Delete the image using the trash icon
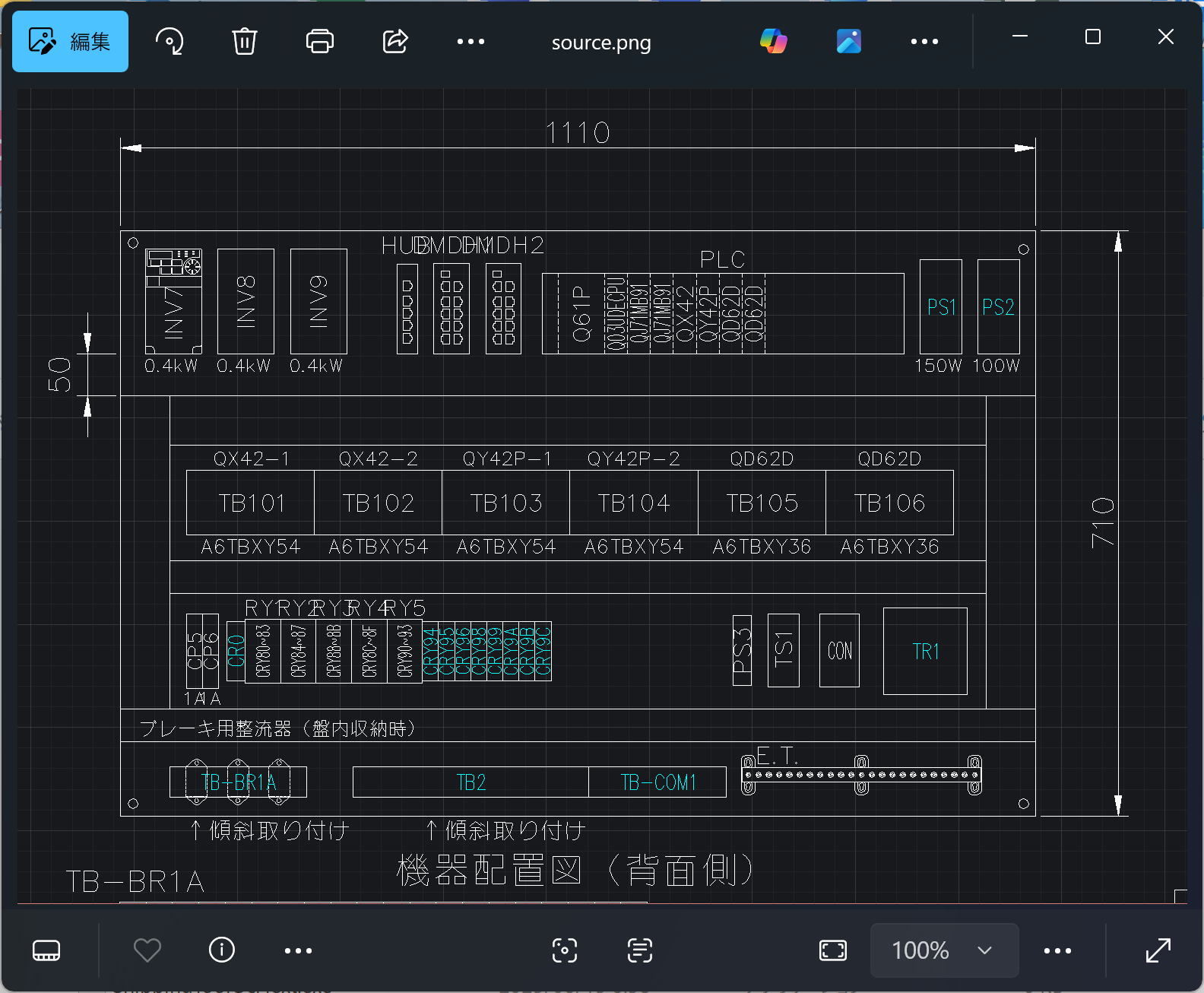Screen dimensions: 1204x993 (244, 42)
